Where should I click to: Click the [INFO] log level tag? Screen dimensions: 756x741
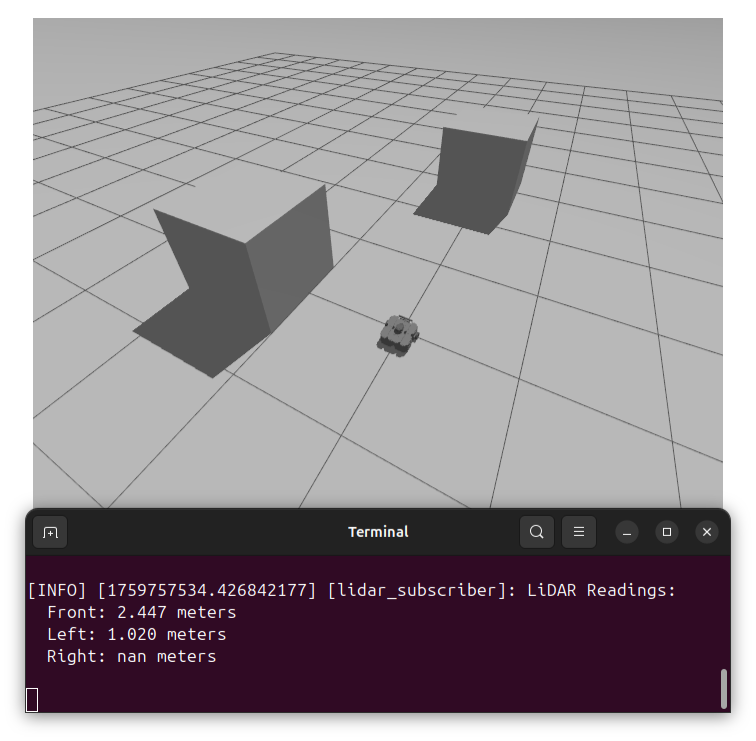[59, 590]
